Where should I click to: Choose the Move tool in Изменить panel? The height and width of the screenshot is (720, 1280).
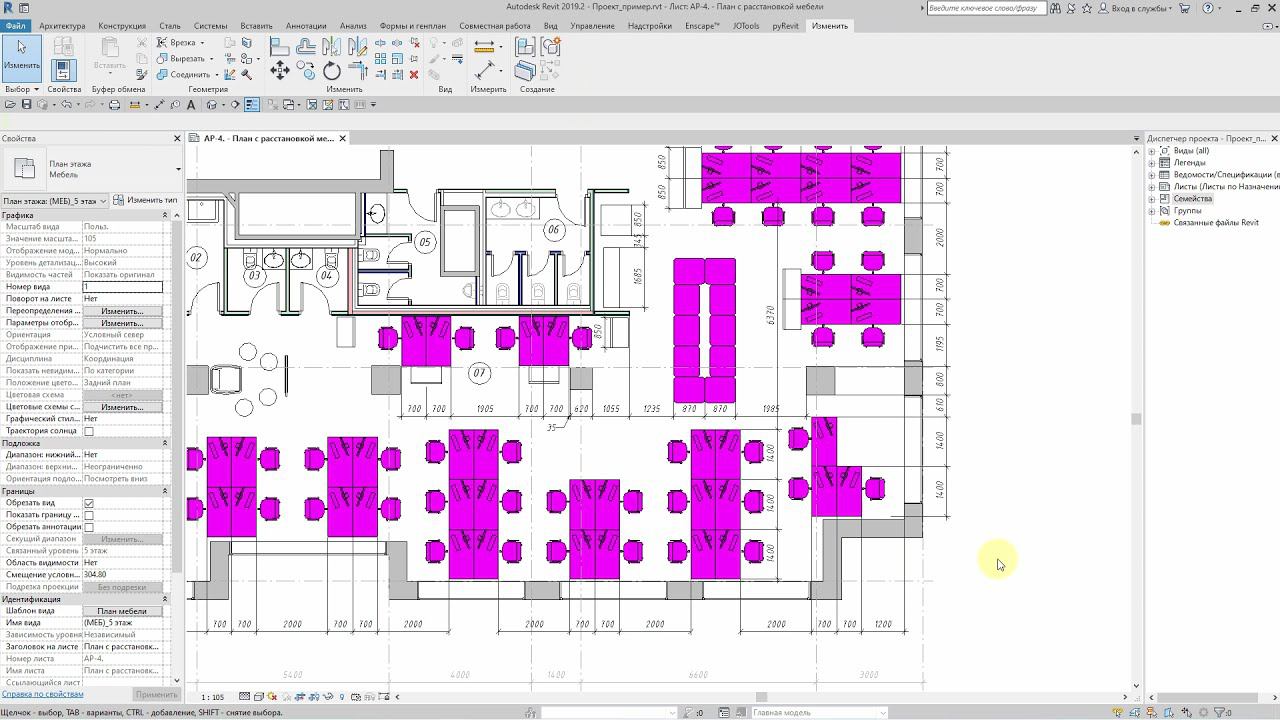280,70
